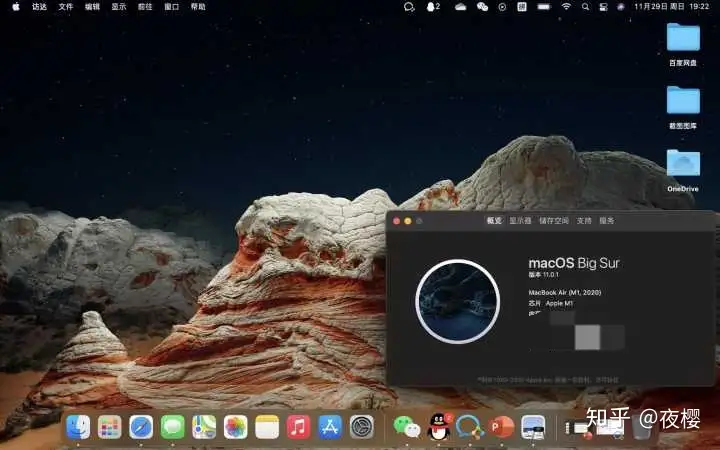Click the Big Sur circular logo image
This screenshot has width=720, height=450.
[458, 301]
